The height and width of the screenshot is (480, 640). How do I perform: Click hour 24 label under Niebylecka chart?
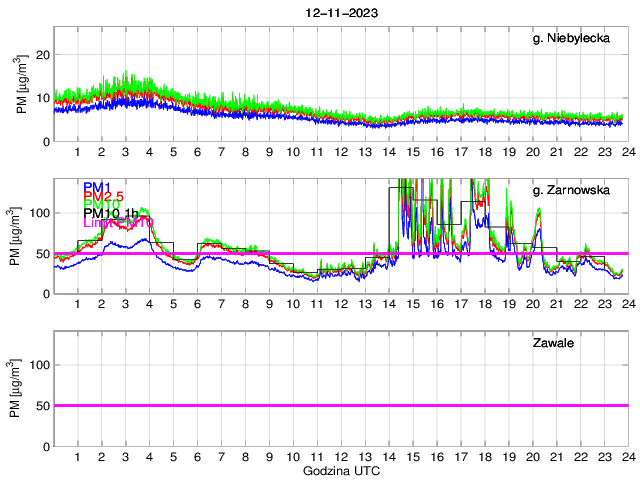629,152
